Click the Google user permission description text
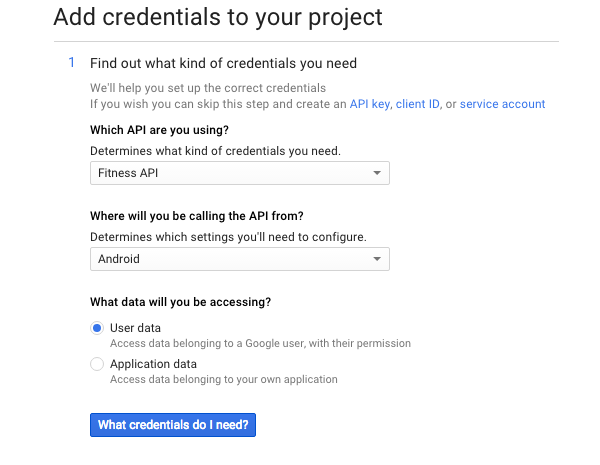 tap(260, 343)
